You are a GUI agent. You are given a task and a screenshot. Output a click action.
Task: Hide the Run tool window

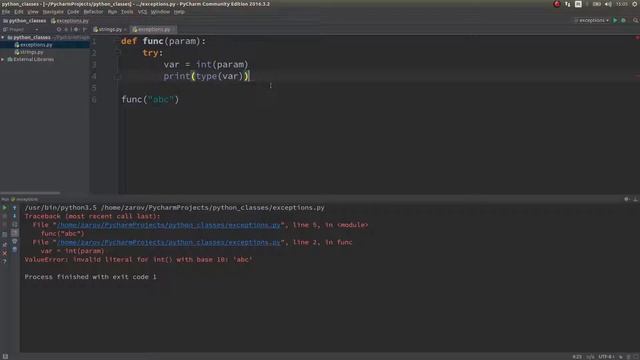(636, 199)
